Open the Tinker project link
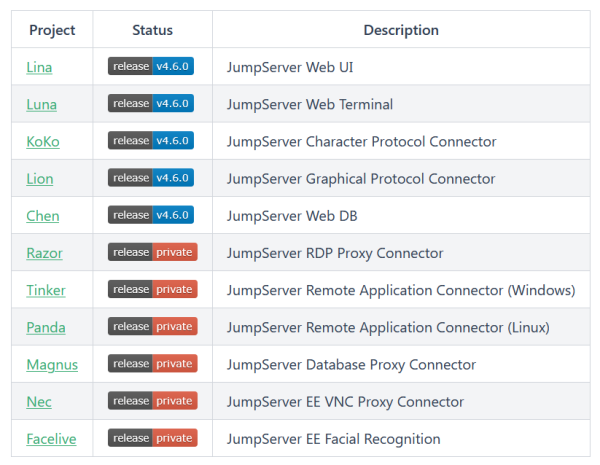The height and width of the screenshot is (465, 600). tap(46, 290)
